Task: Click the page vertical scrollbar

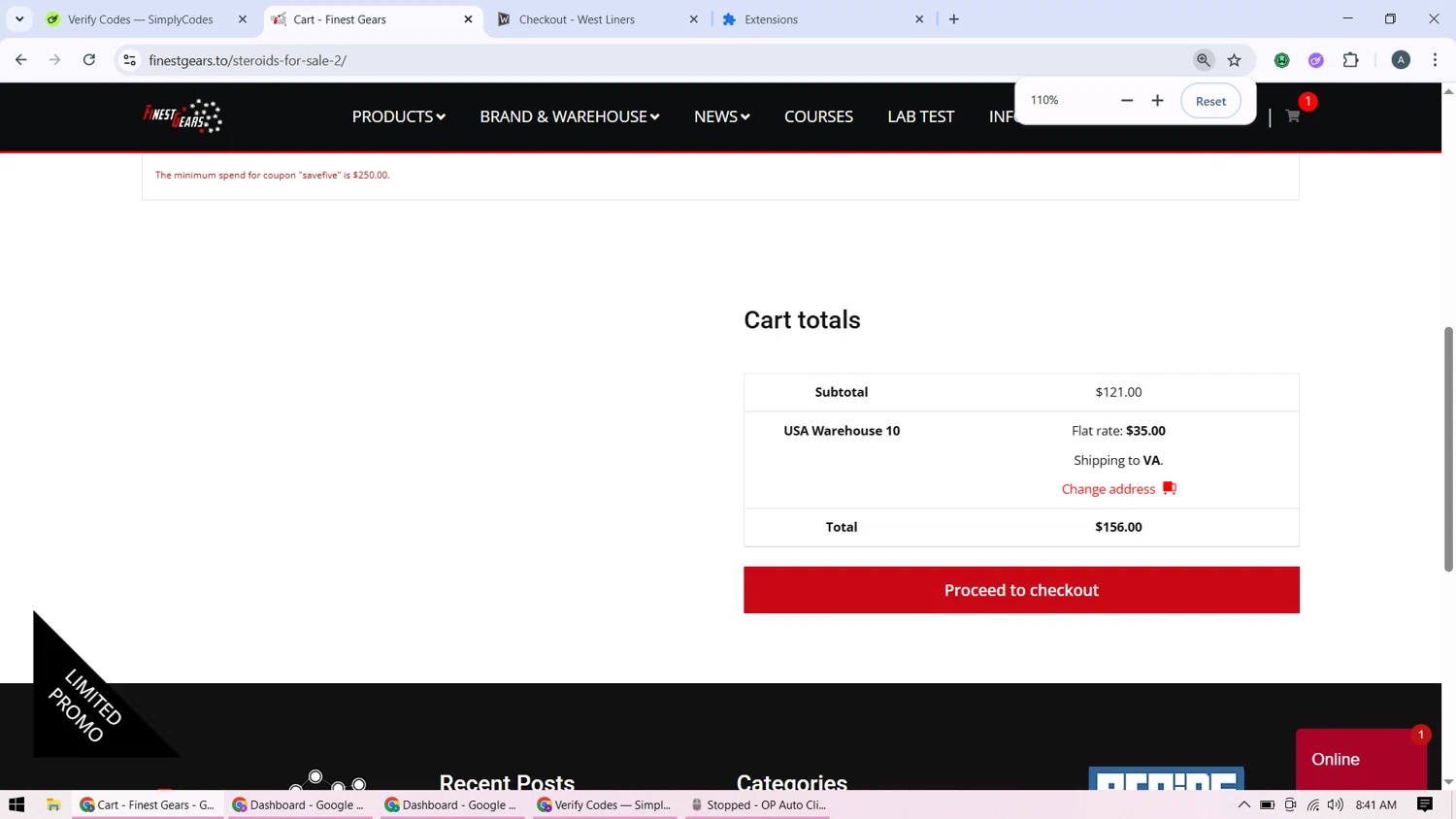Action: pyautogui.click(x=1448, y=449)
